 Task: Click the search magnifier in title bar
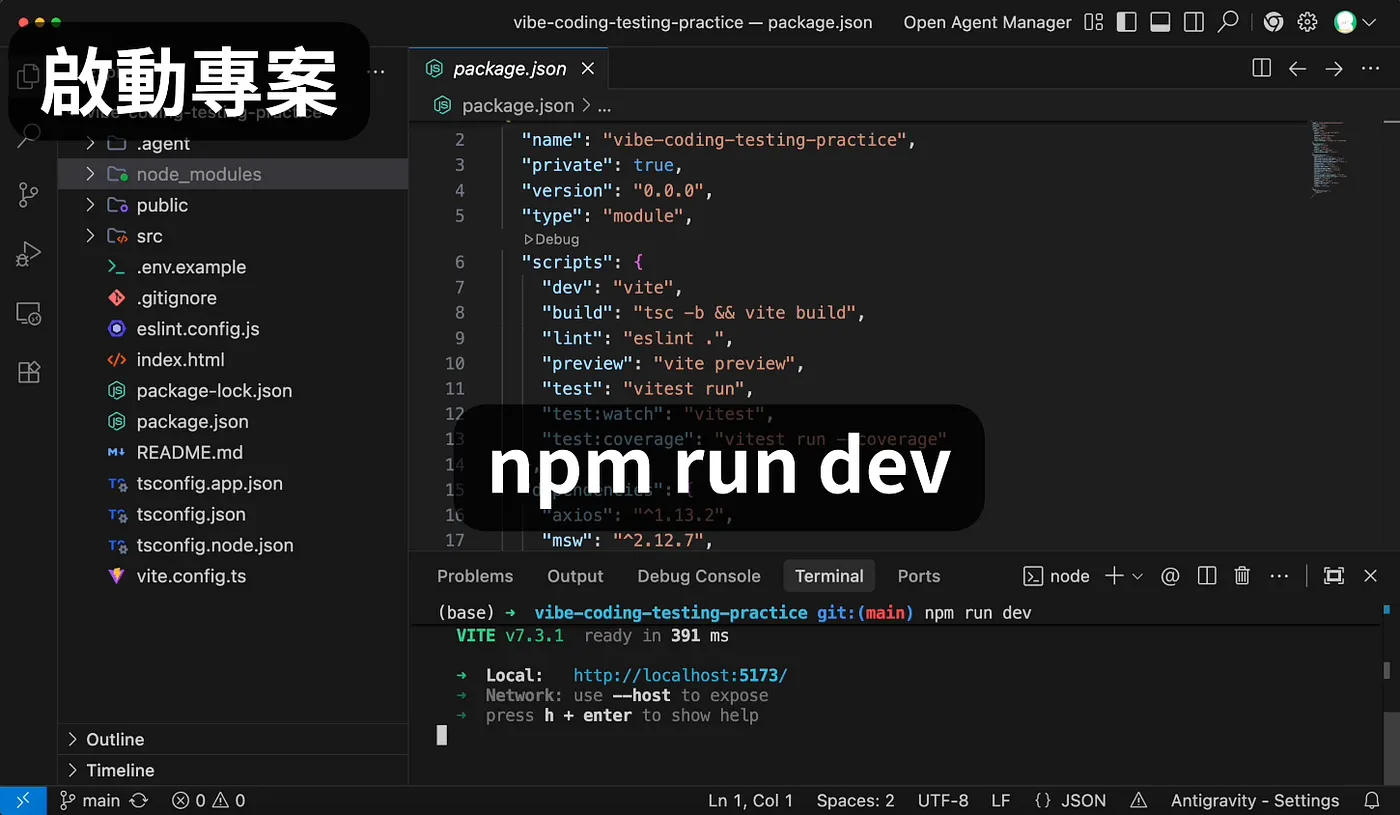(1228, 21)
